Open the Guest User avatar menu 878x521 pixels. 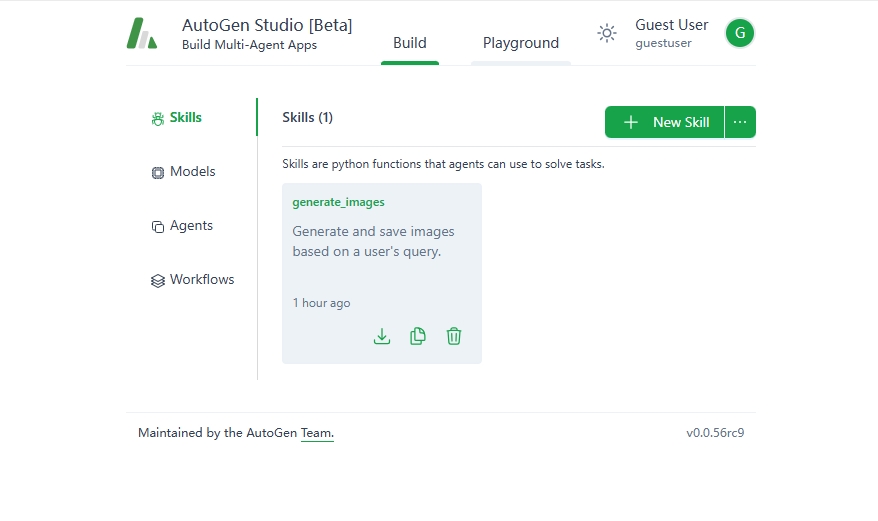740,33
